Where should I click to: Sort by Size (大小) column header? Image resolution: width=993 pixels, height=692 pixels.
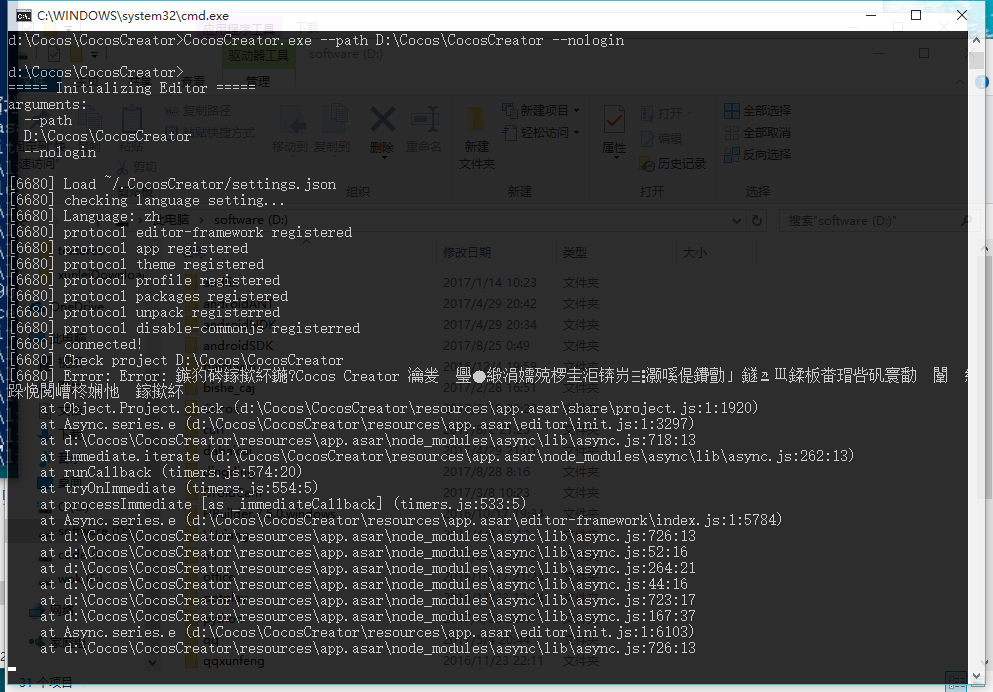coord(694,253)
